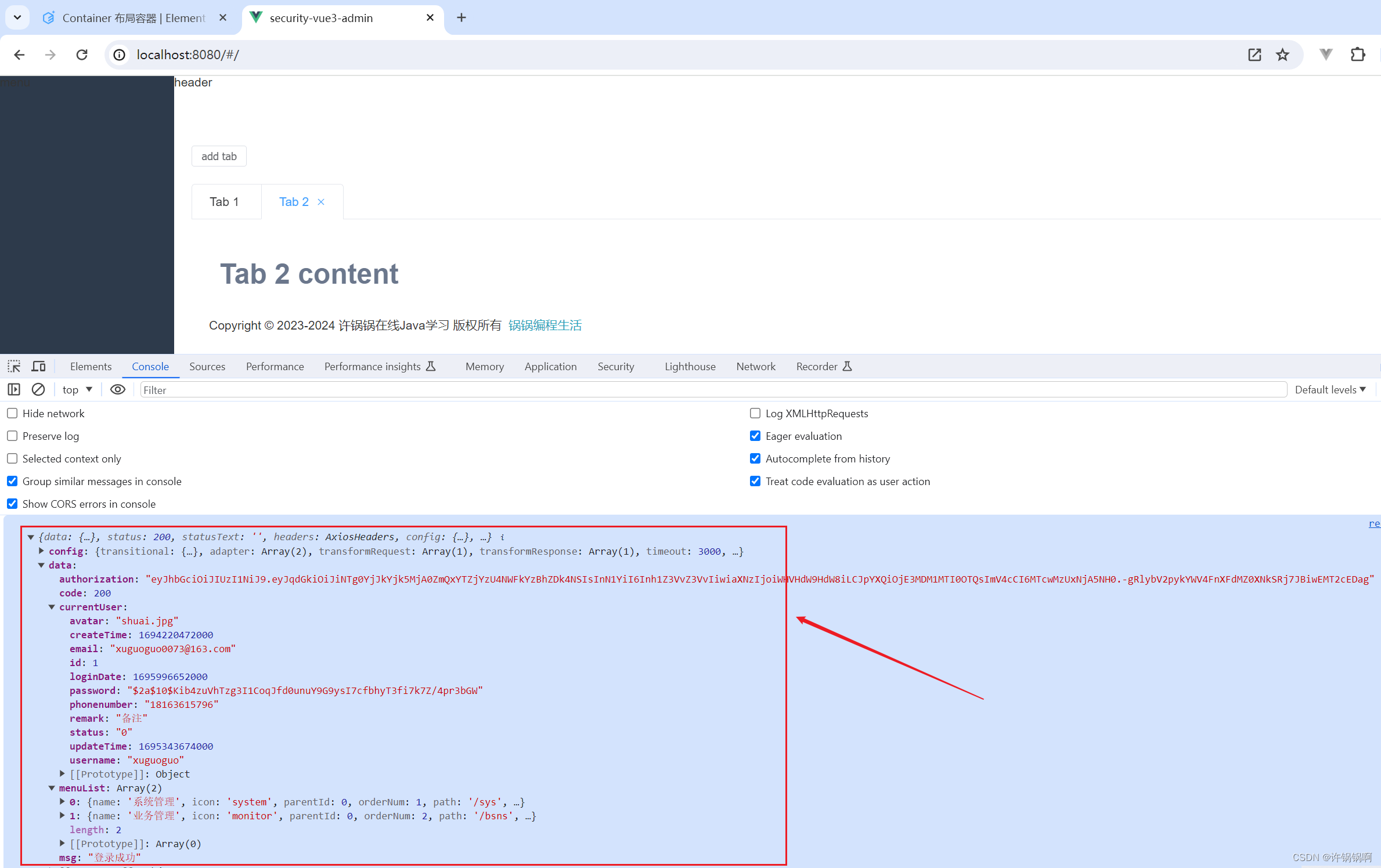Expand [[Prototype]] Array(0)
1381x868 pixels.
[x=62, y=844]
